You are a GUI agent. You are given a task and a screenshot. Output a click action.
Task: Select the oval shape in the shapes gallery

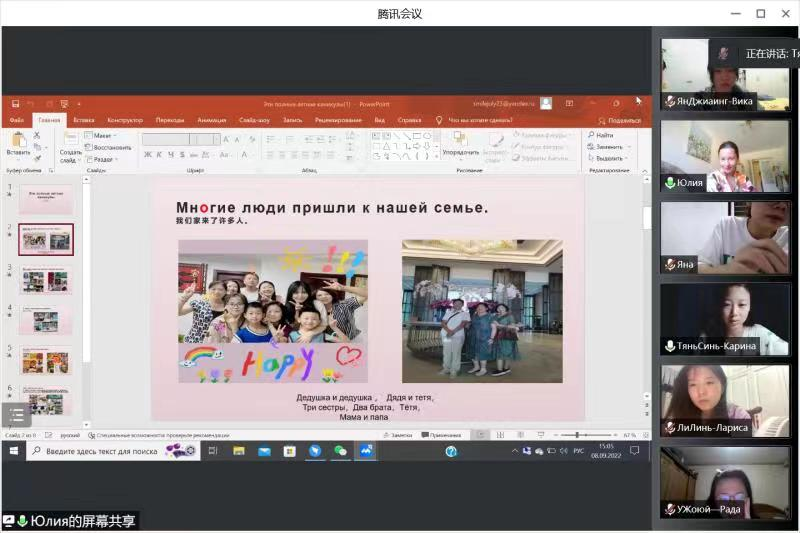[x=427, y=136]
